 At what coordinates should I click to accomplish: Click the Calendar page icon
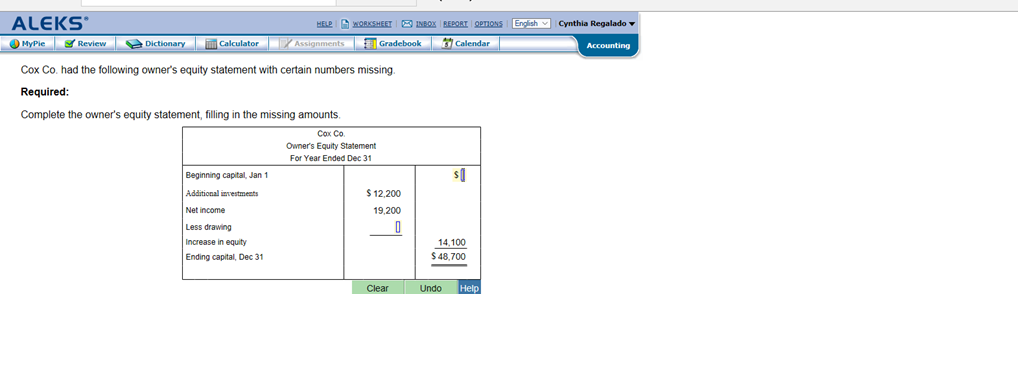(447, 43)
